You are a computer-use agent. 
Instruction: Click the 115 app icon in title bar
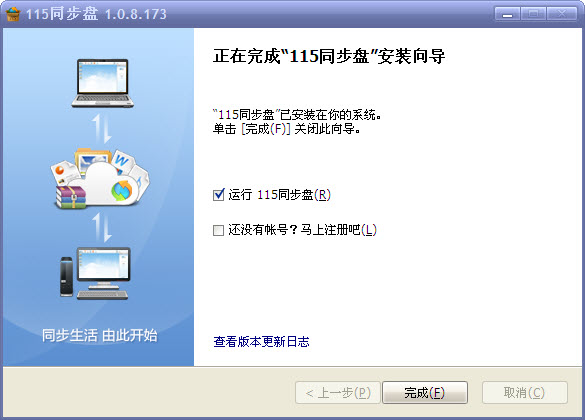[13, 14]
